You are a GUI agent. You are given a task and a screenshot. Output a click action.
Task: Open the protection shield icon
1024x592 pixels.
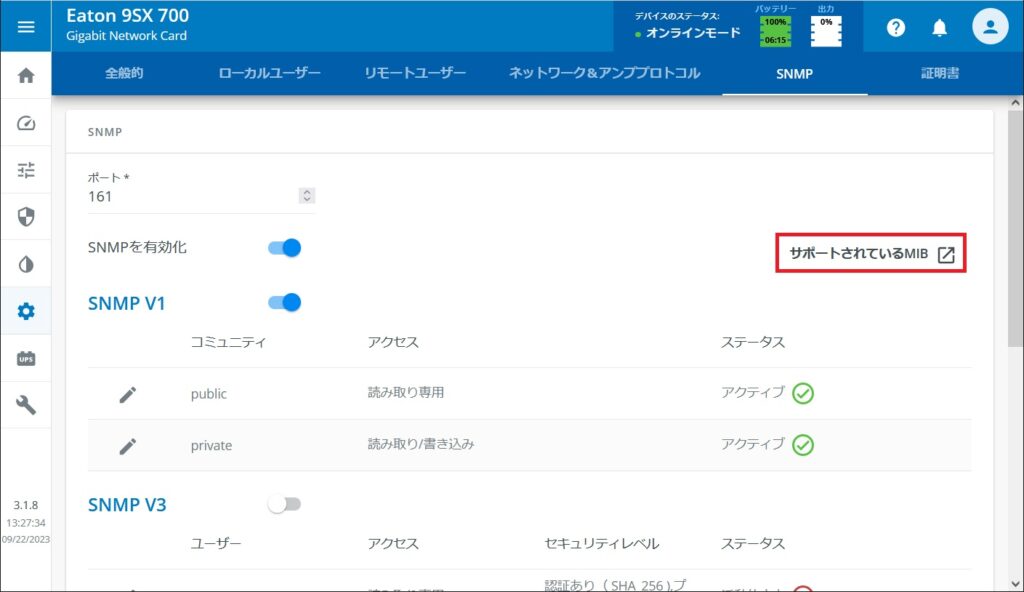tap(25, 216)
